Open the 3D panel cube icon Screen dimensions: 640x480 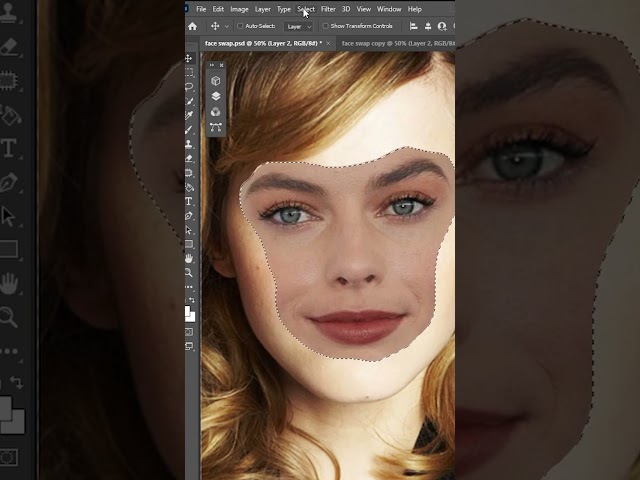[x=216, y=81]
